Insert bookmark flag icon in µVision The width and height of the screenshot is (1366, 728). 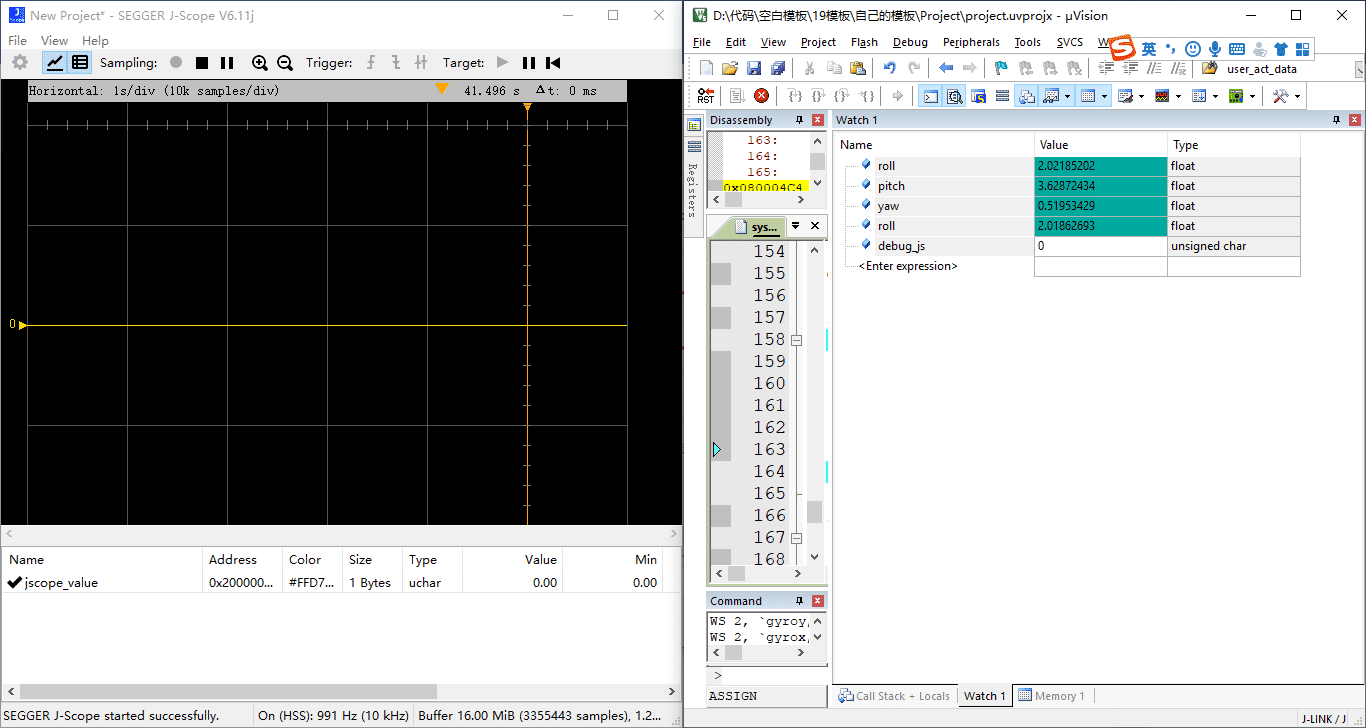point(1001,68)
